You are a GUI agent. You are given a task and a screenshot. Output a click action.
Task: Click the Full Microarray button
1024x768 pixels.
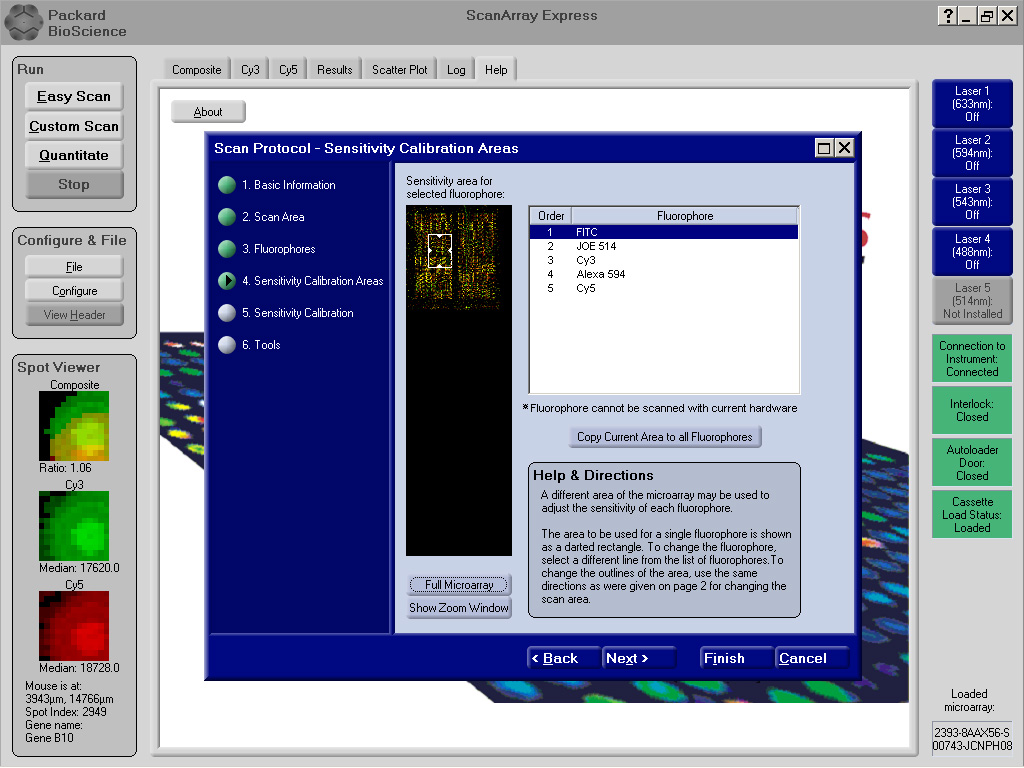(x=459, y=584)
